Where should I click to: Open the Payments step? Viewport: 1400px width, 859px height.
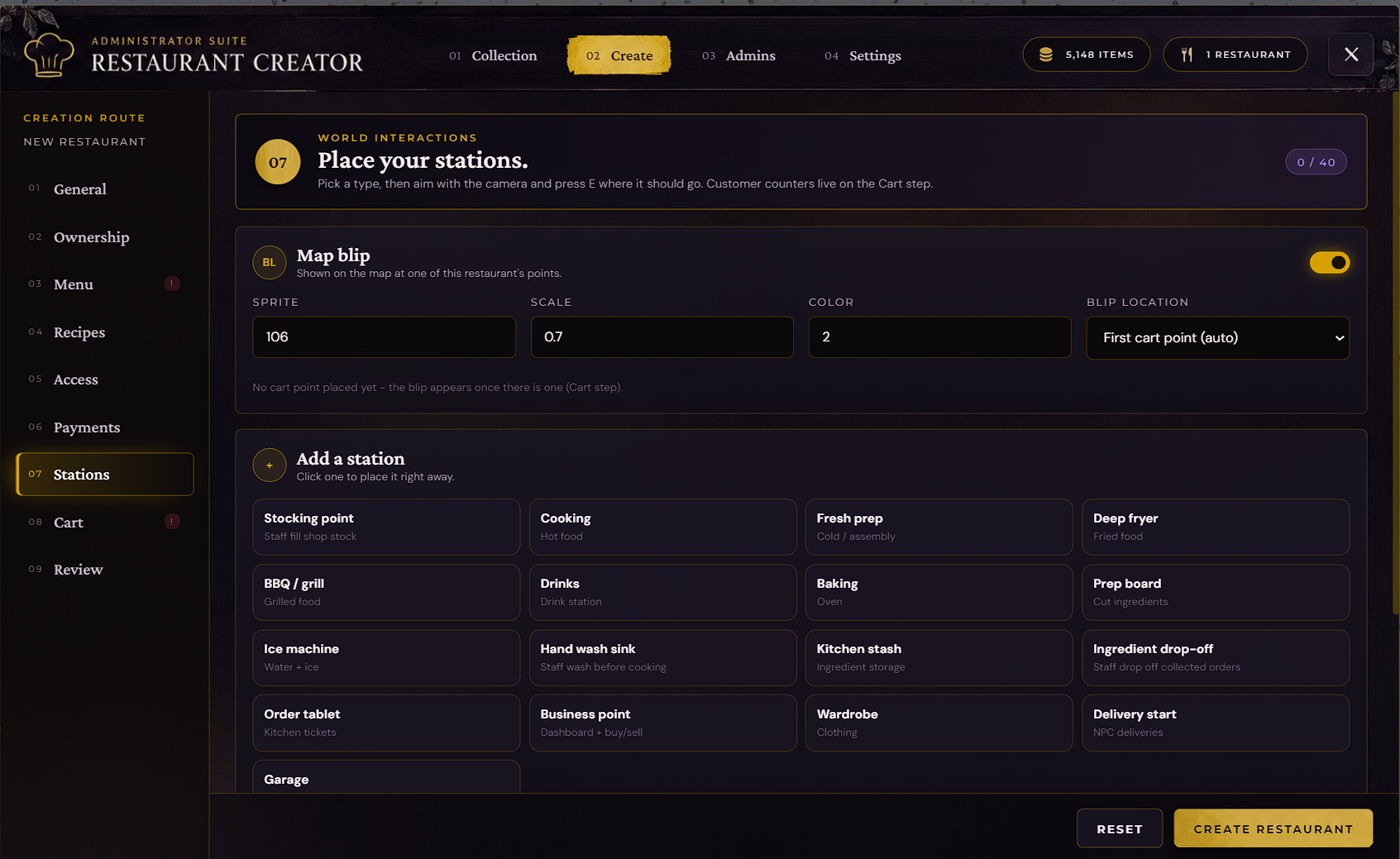click(x=105, y=427)
